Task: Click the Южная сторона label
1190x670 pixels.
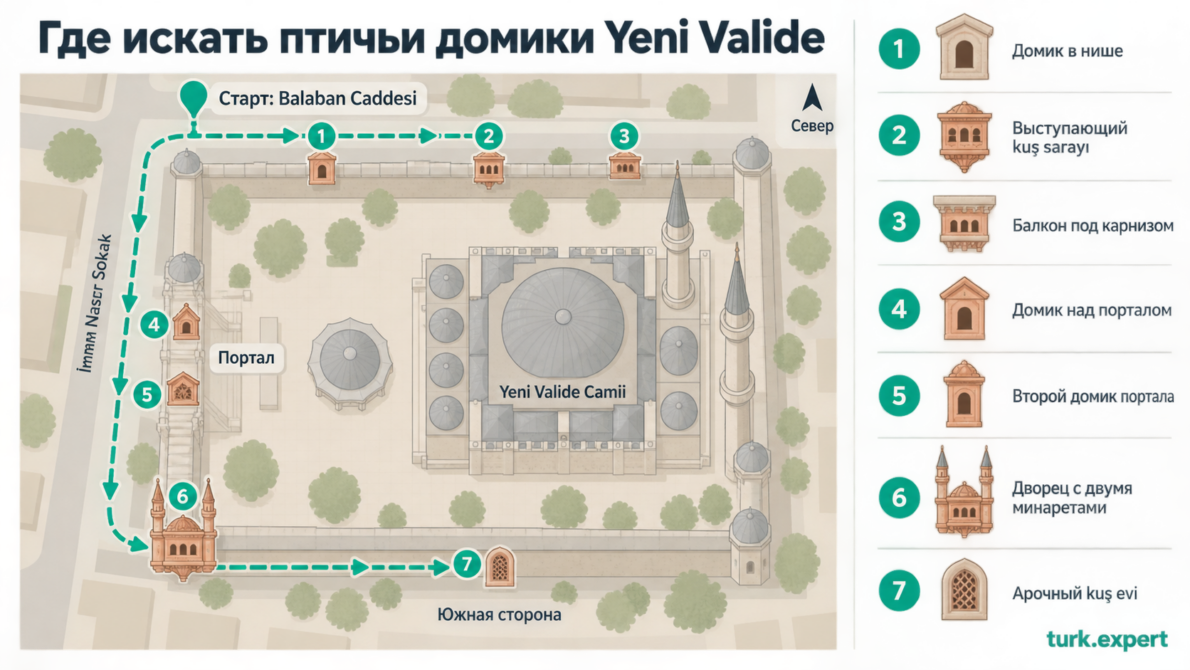Action: 499,615
